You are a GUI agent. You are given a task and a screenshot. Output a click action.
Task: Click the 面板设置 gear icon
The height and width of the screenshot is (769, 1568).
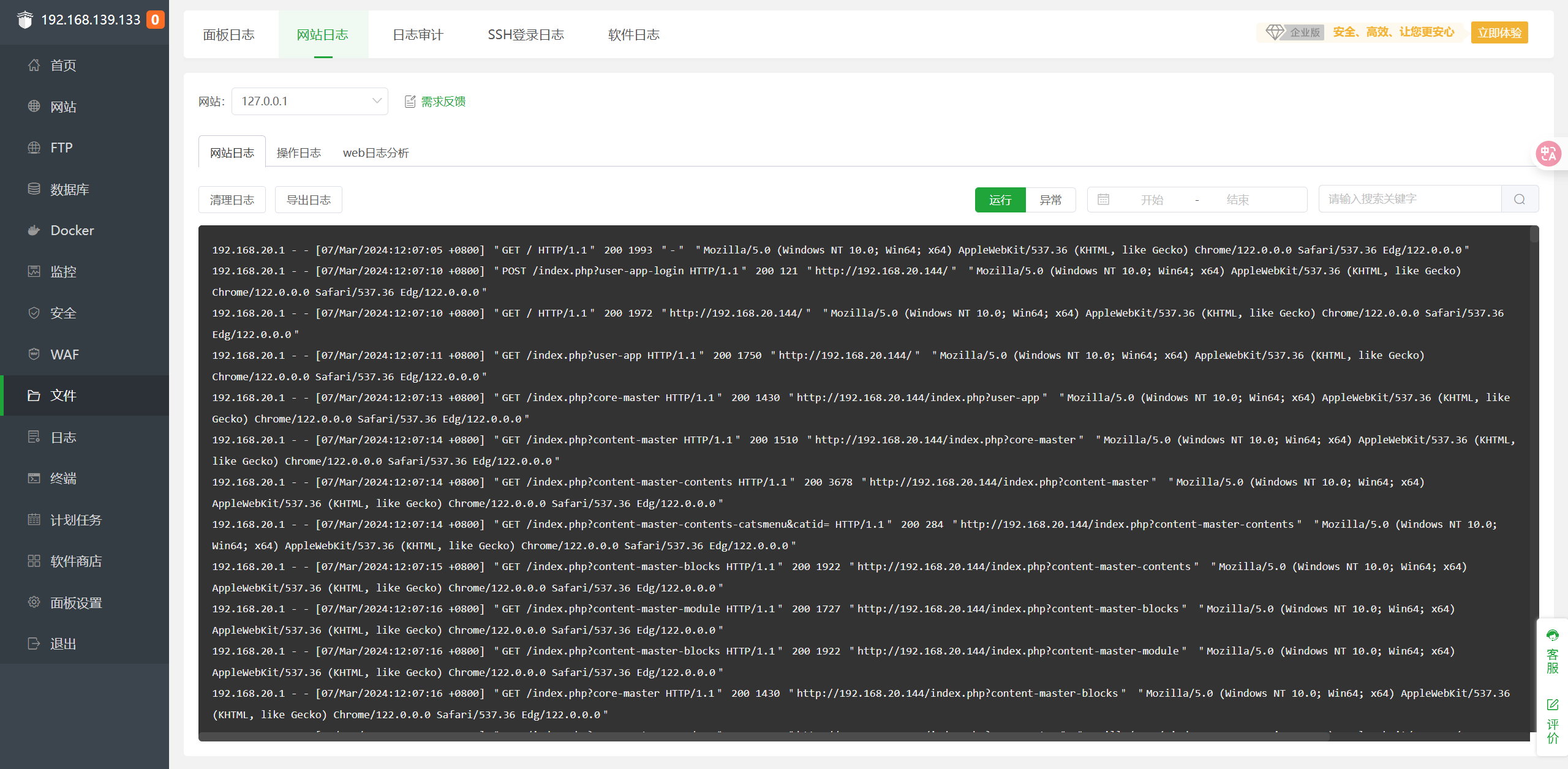click(34, 602)
